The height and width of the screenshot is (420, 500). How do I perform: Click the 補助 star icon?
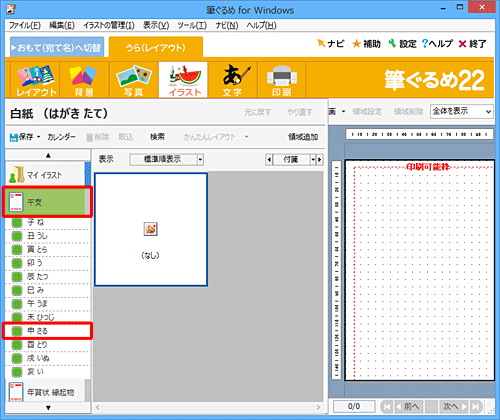pyautogui.click(x=357, y=43)
